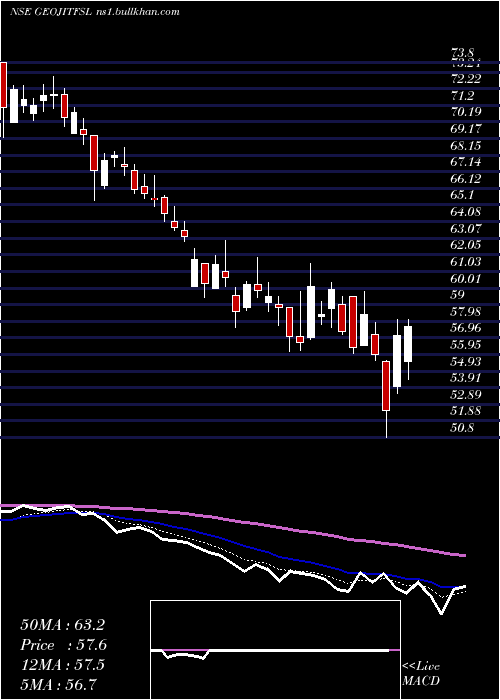
Task: Click the <<Live MACD label
Action: coord(421,674)
